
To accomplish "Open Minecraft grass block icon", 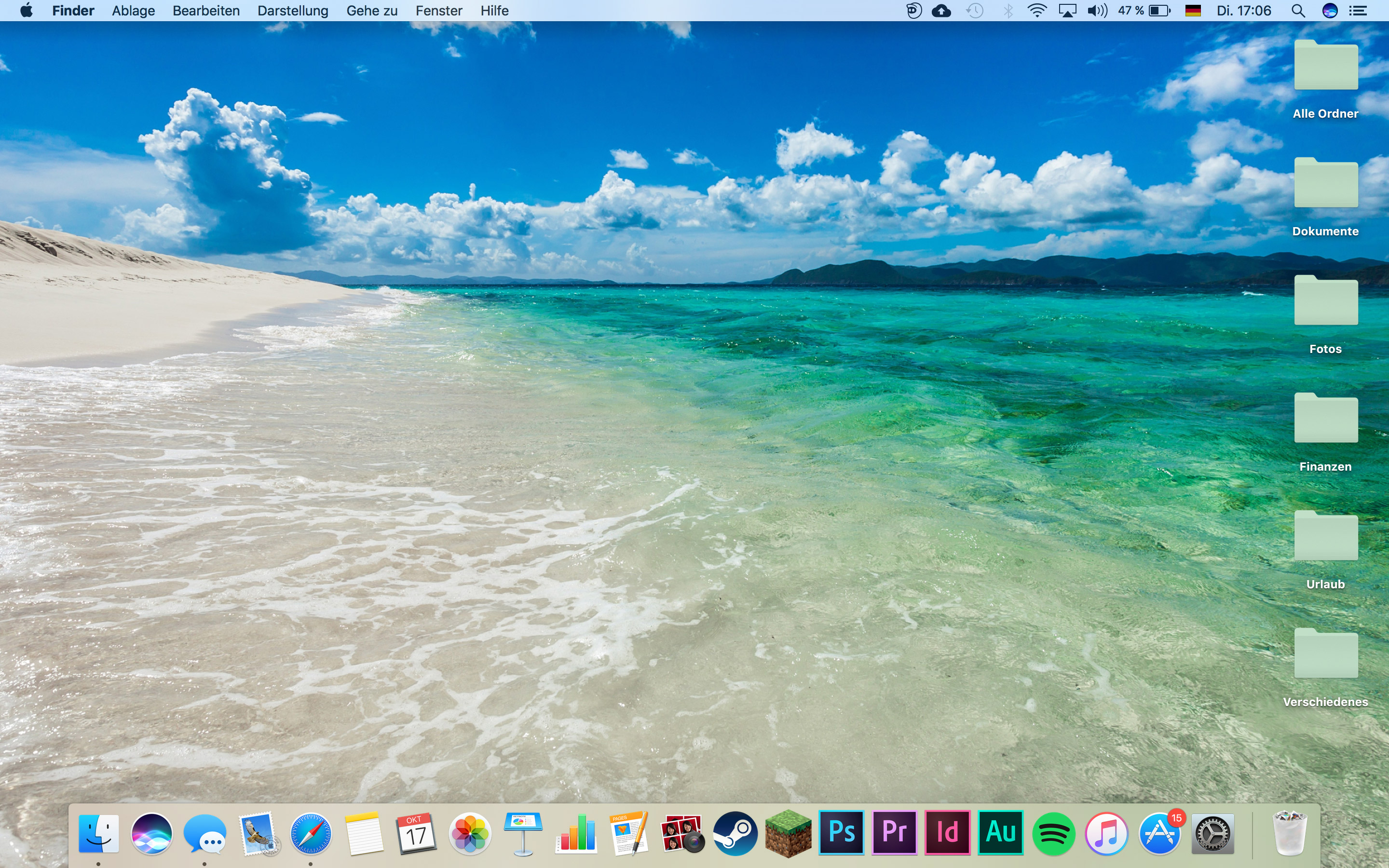I will (788, 834).
